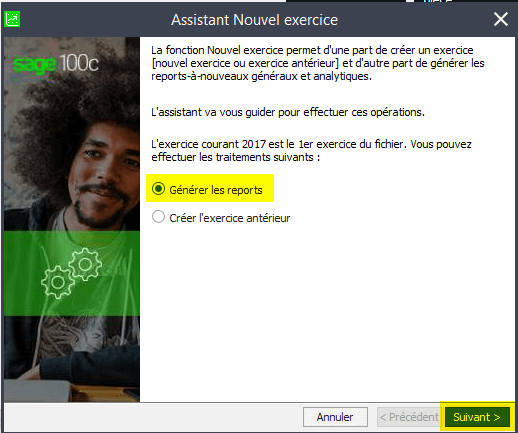This screenshot has height=433, width=518.
Task: Click the lower-left gear icon
Action: [58, 282]
